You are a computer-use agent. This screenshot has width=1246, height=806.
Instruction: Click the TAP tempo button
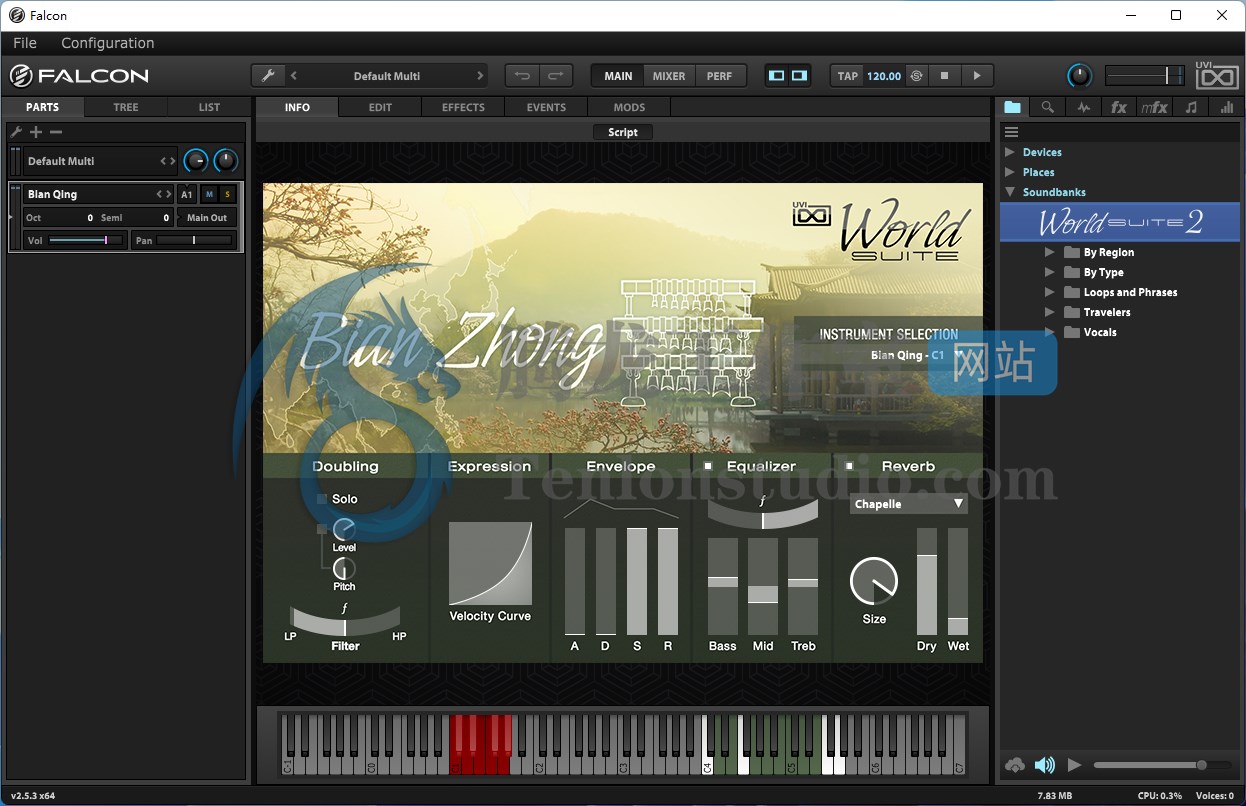[x=848, y=76]
